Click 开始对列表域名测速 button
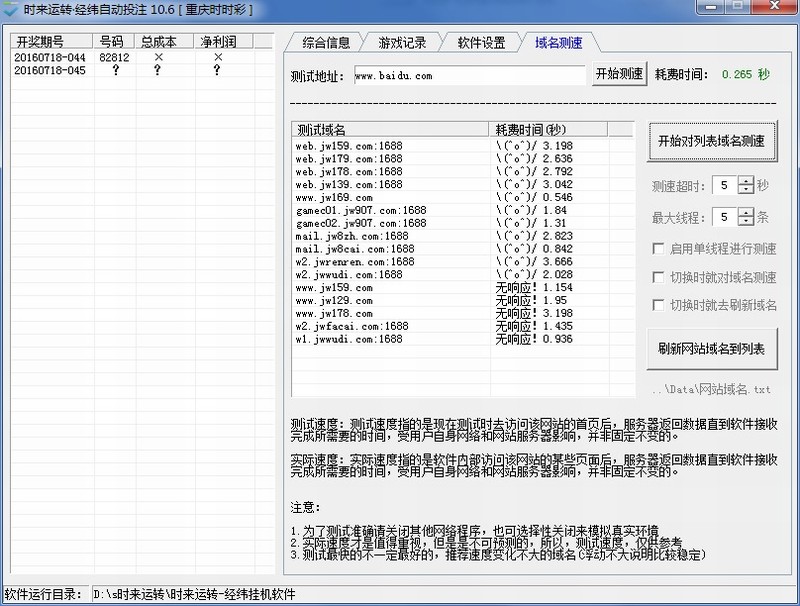Viewport: 800px width, 606px height. coord(711,141)
